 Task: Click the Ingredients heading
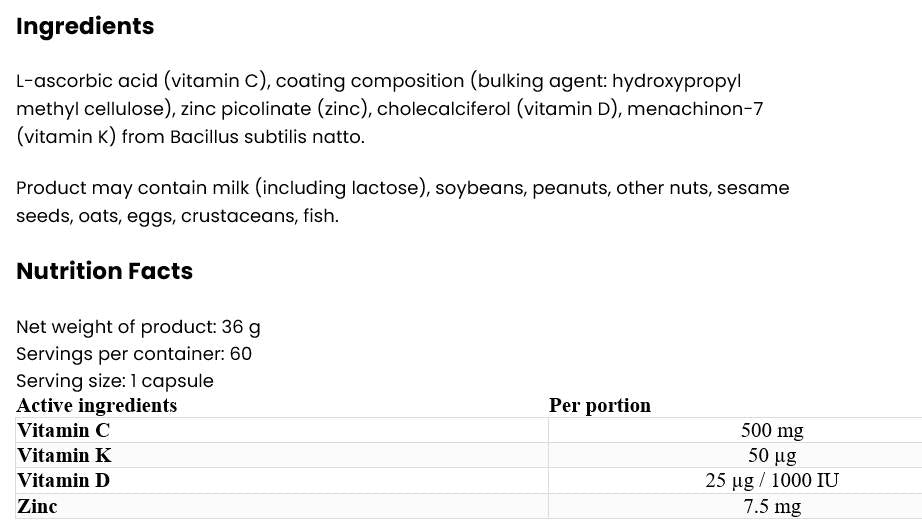85,27
